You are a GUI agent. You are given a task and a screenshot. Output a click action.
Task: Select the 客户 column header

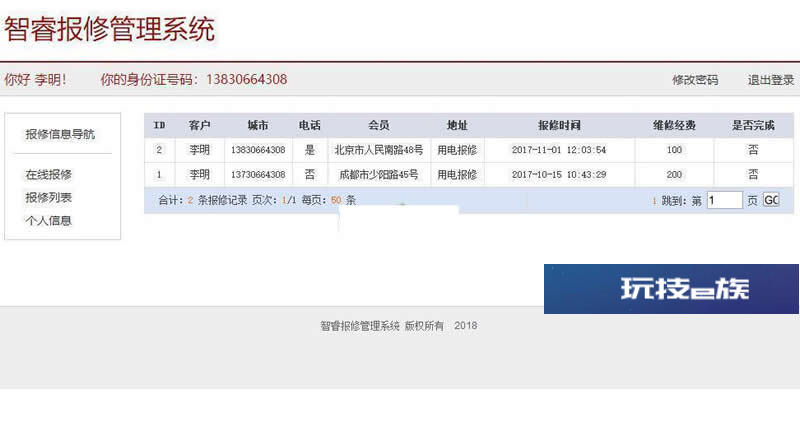(x=199, y=125)
